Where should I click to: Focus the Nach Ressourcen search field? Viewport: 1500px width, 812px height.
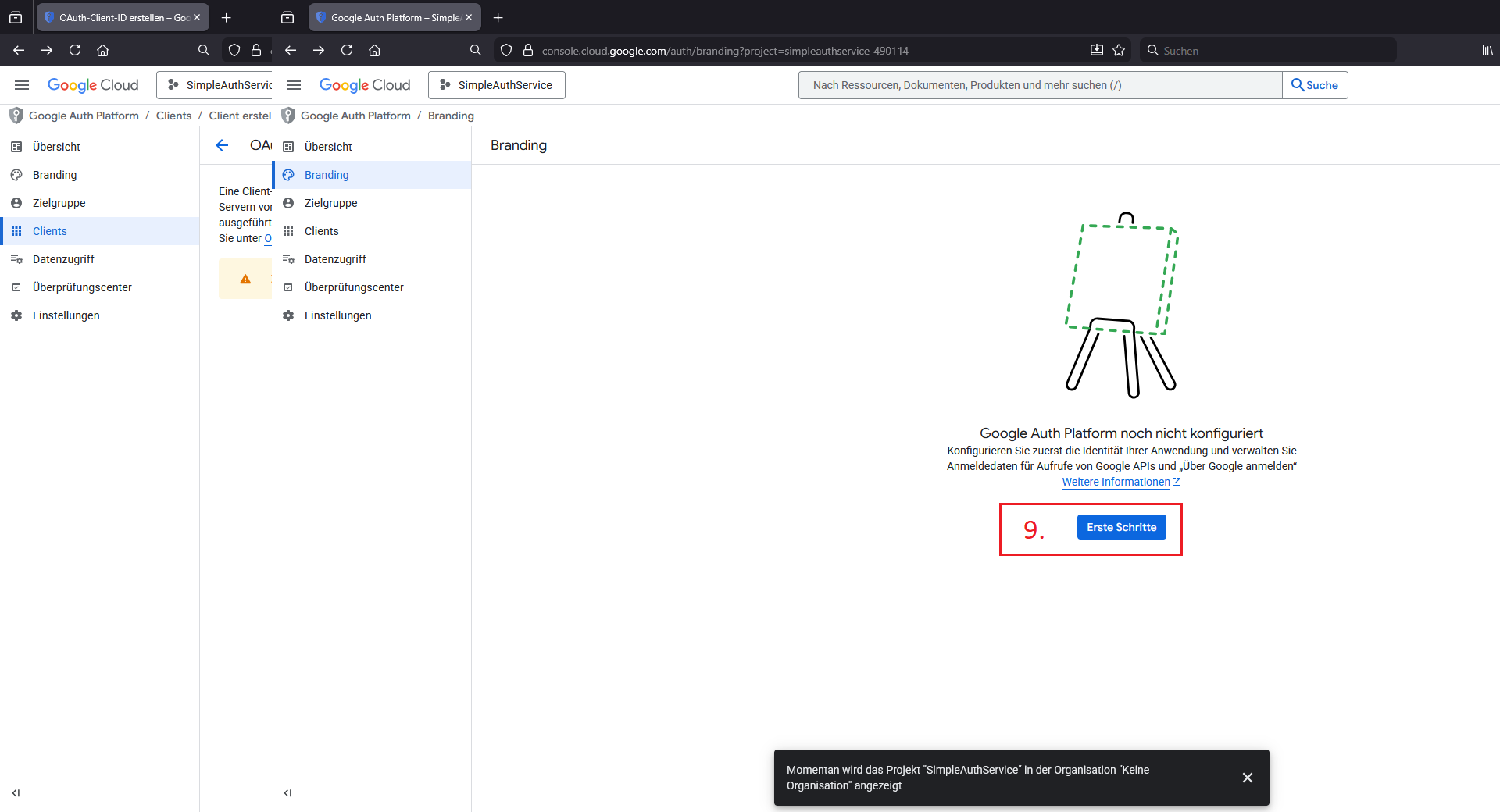1040,85
